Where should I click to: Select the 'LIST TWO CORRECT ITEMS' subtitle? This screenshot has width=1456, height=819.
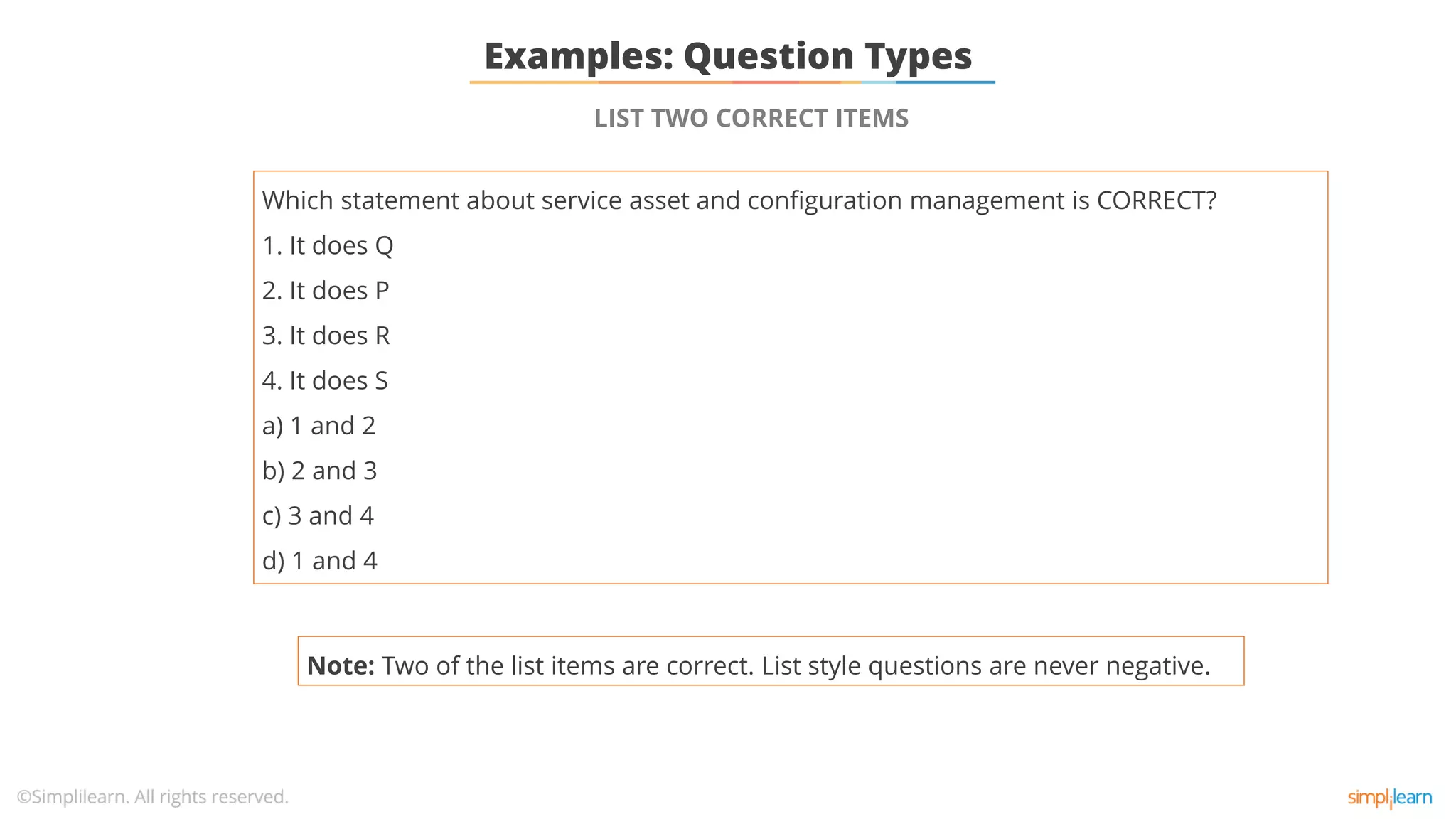(x=751, y=118)
